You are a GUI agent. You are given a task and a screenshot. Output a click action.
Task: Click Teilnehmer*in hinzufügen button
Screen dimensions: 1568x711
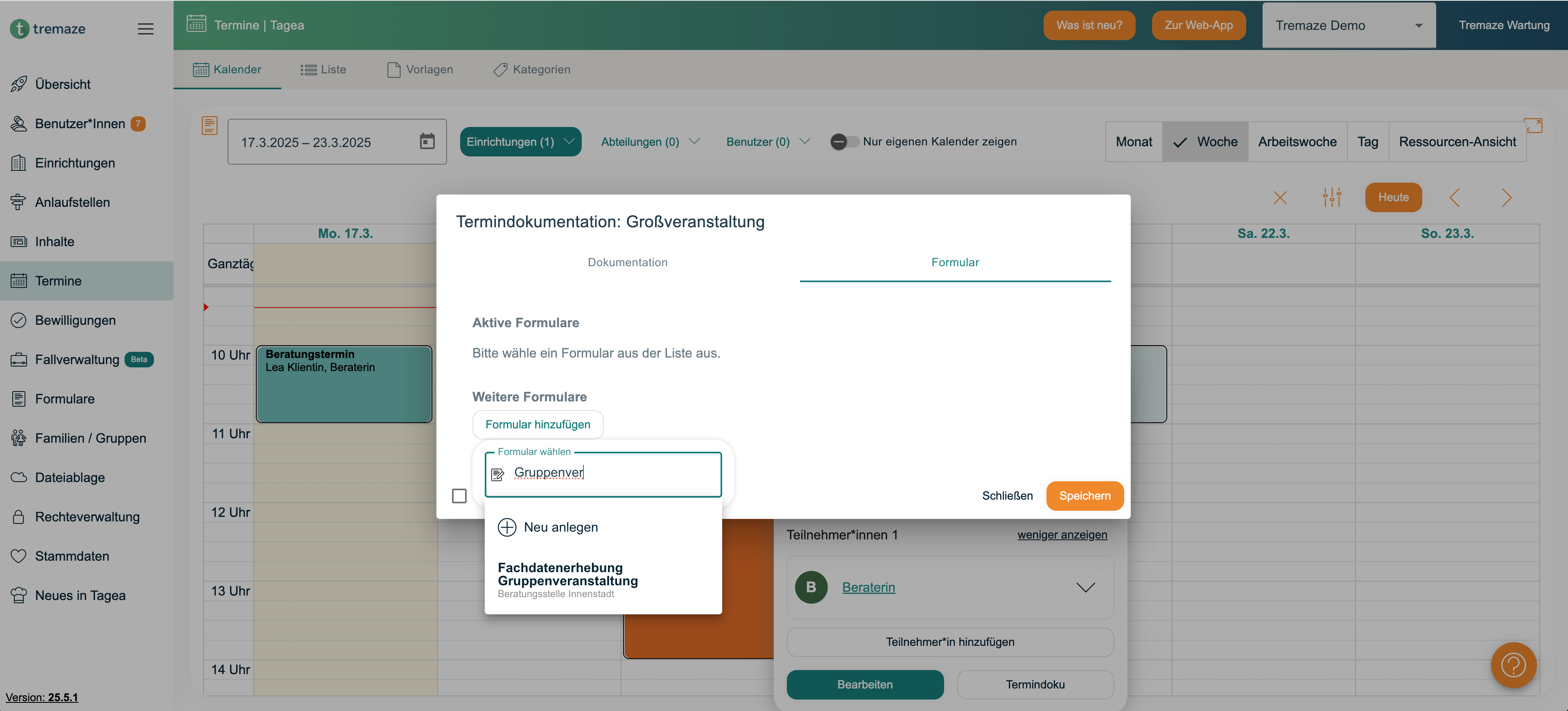pyautogui.click(x=950, y=642)
